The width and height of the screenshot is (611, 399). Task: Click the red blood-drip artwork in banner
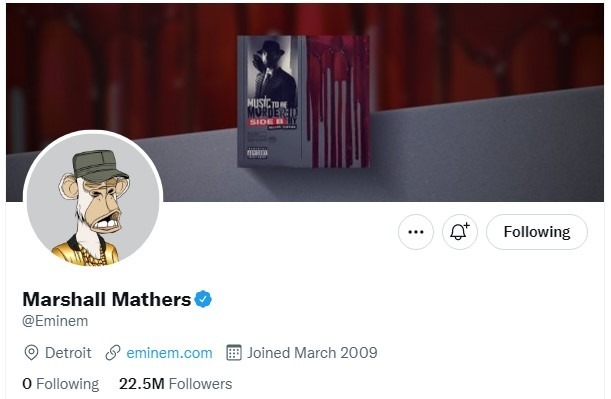coord(338,102)
